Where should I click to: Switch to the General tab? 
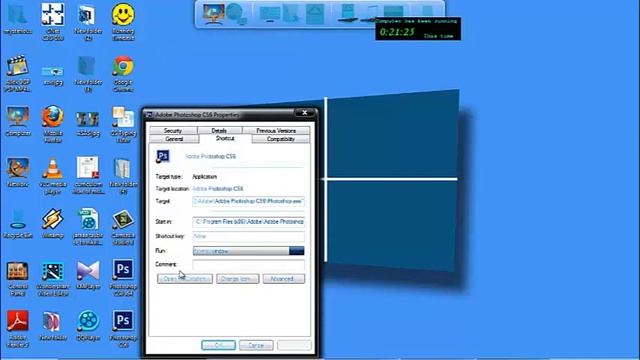(x=174, y=139)
